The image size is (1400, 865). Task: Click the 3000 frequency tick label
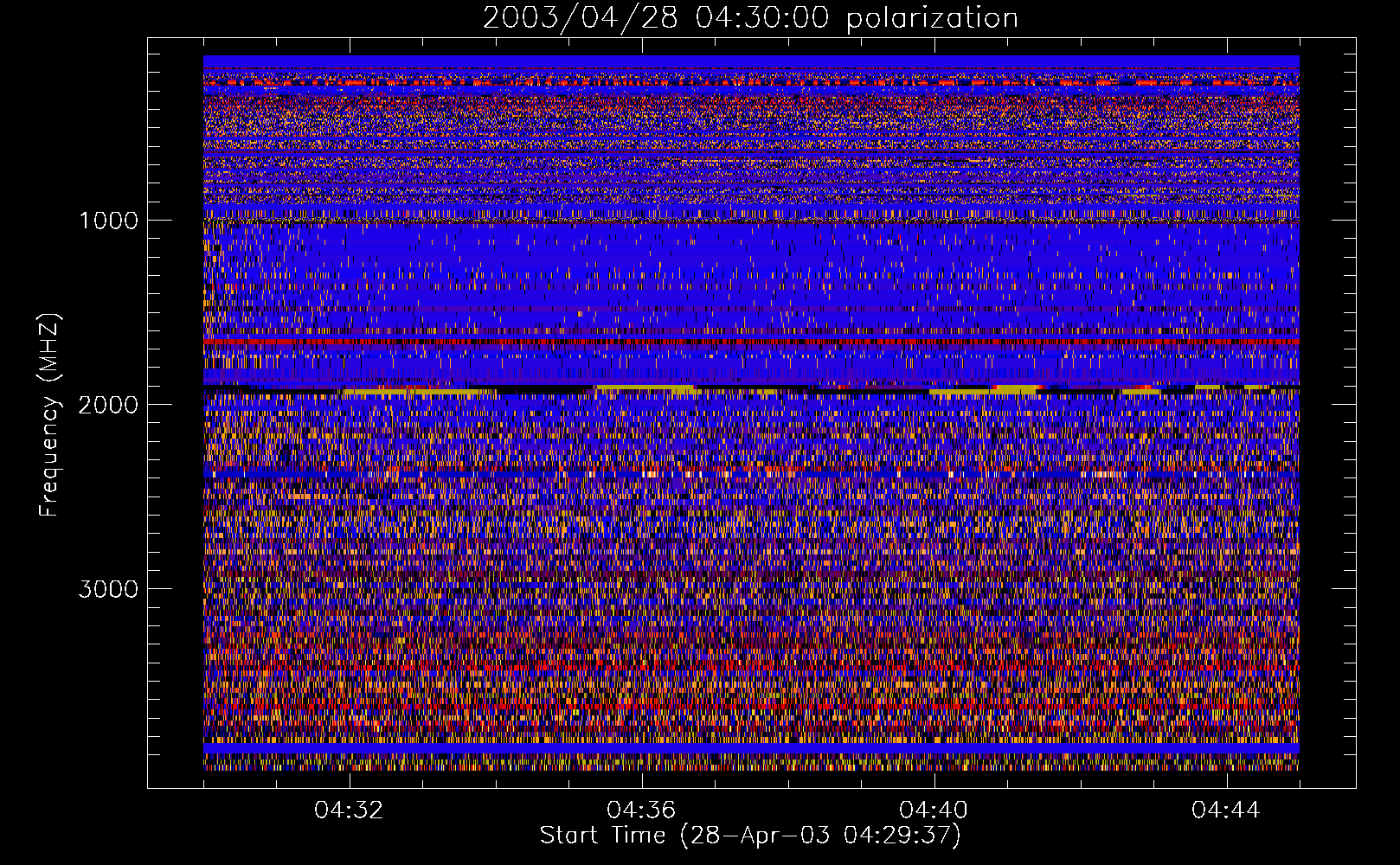(108, 589)
